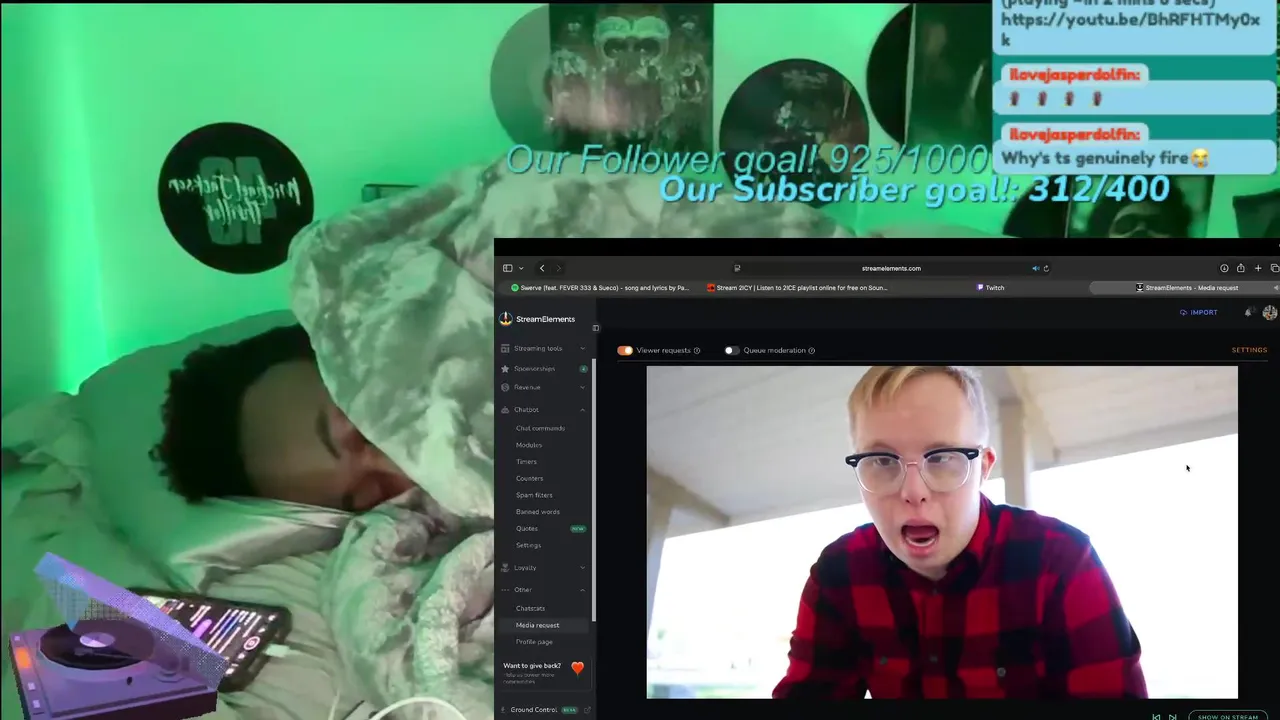Viewport: 1280px width, 720px height.
Task: Toggle the Viewer requests switch
Action: coord(625,350)
